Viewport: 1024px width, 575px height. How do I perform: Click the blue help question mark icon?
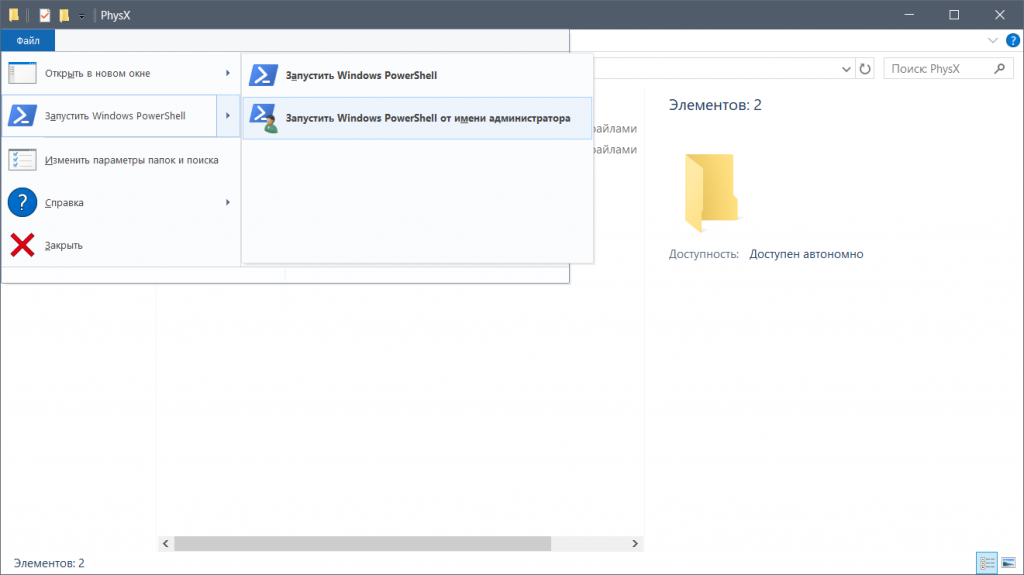1013,41
